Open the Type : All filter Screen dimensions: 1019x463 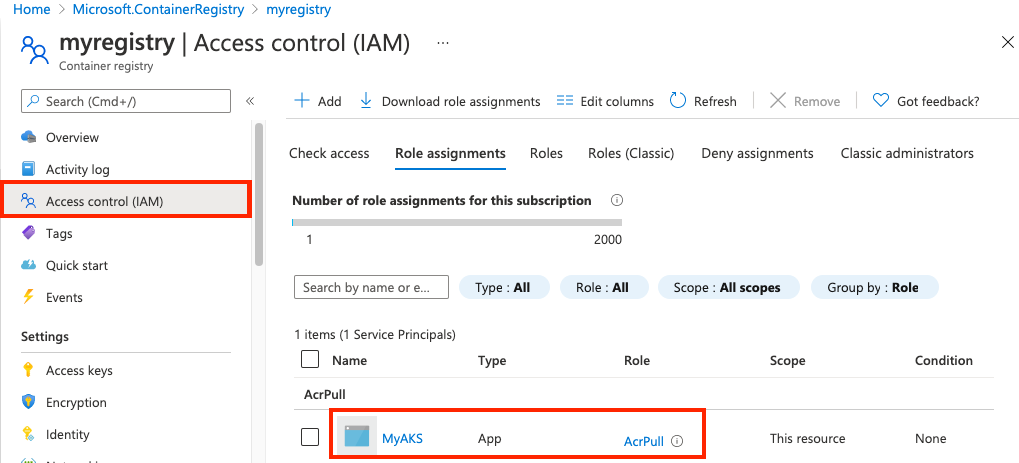(503, 287)
